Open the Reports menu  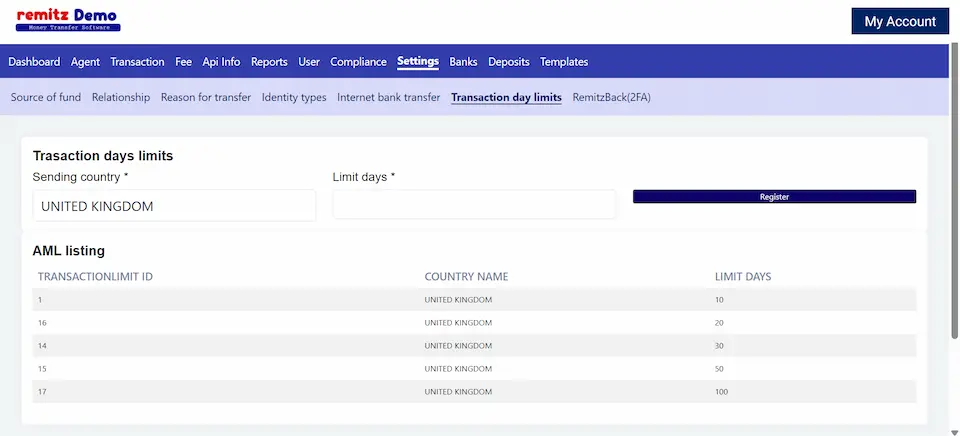[269, 62]
